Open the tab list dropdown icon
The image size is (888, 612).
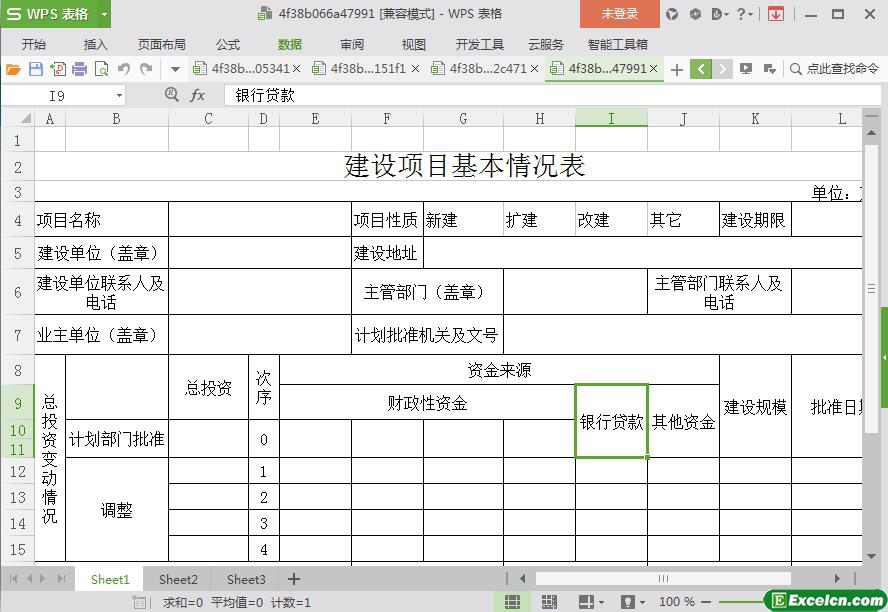click(x=769, y=69)
